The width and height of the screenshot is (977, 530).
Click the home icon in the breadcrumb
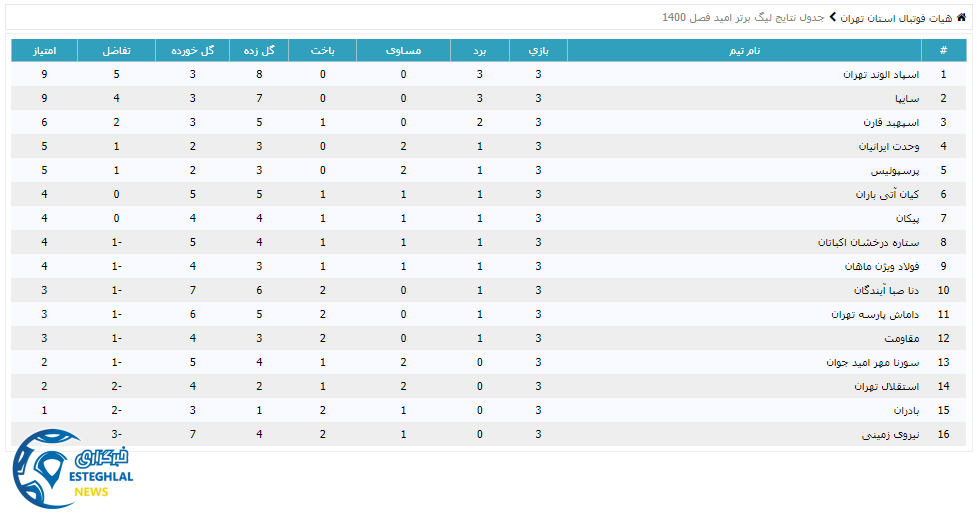click(961, 18)
